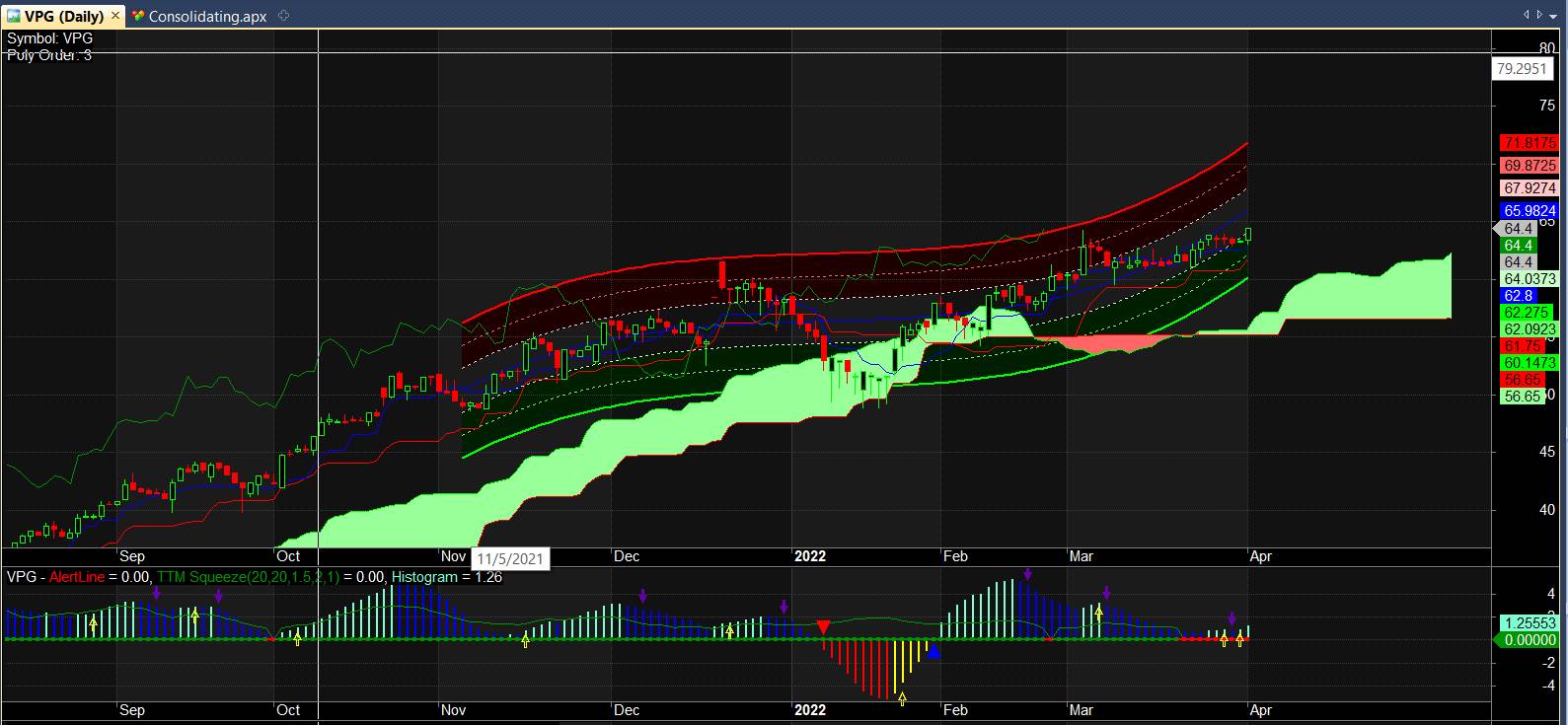Click the blue 62.8 price label
The width and height of the screenshot is (1568, 725).
[1518, 295]
